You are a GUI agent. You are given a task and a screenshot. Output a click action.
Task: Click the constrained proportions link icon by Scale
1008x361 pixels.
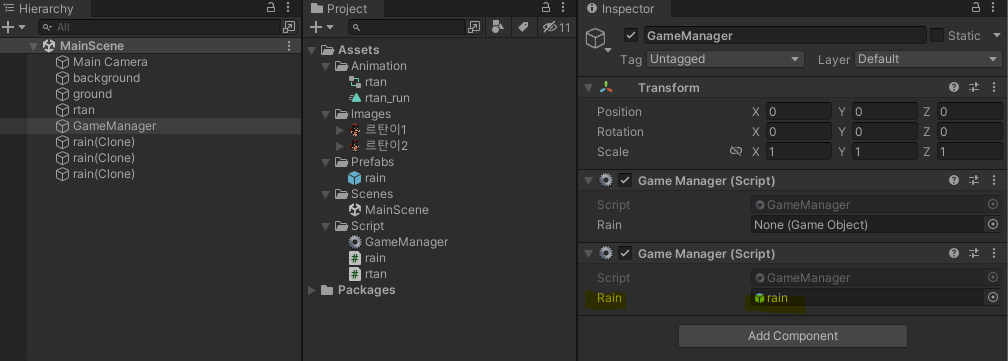(736, 152)
